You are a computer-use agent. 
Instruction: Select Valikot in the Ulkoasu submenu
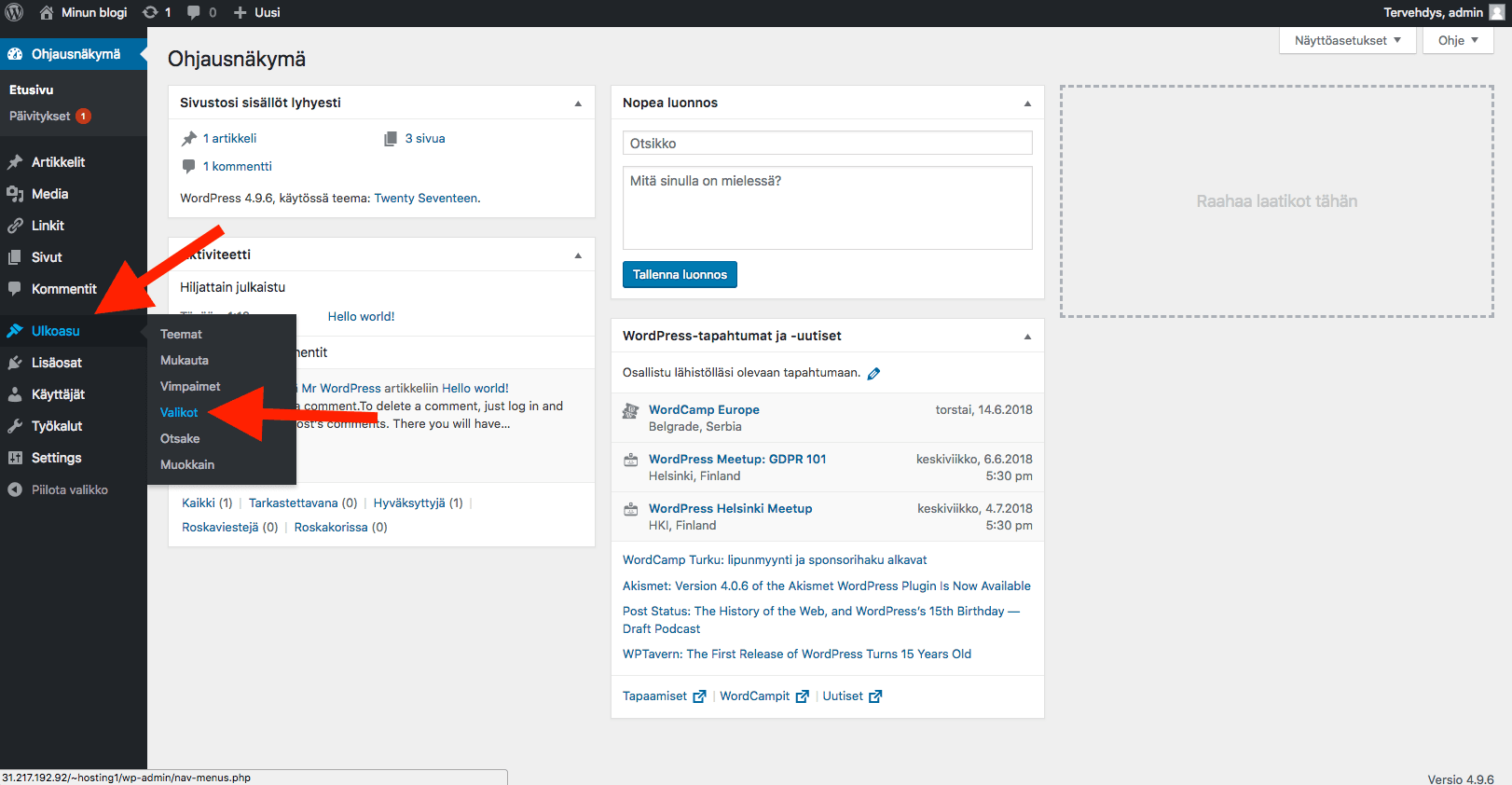coord(179,412)
